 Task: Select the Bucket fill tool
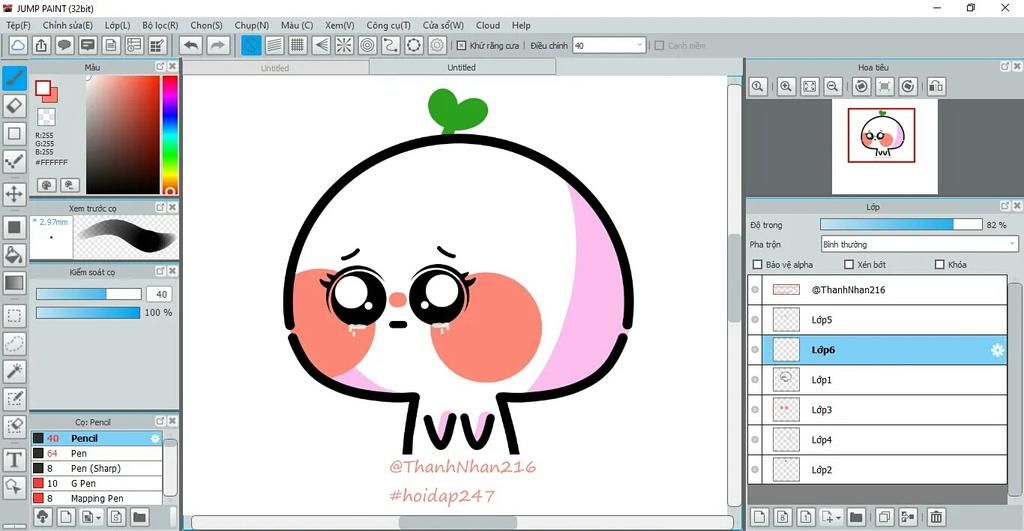point(14,255)
